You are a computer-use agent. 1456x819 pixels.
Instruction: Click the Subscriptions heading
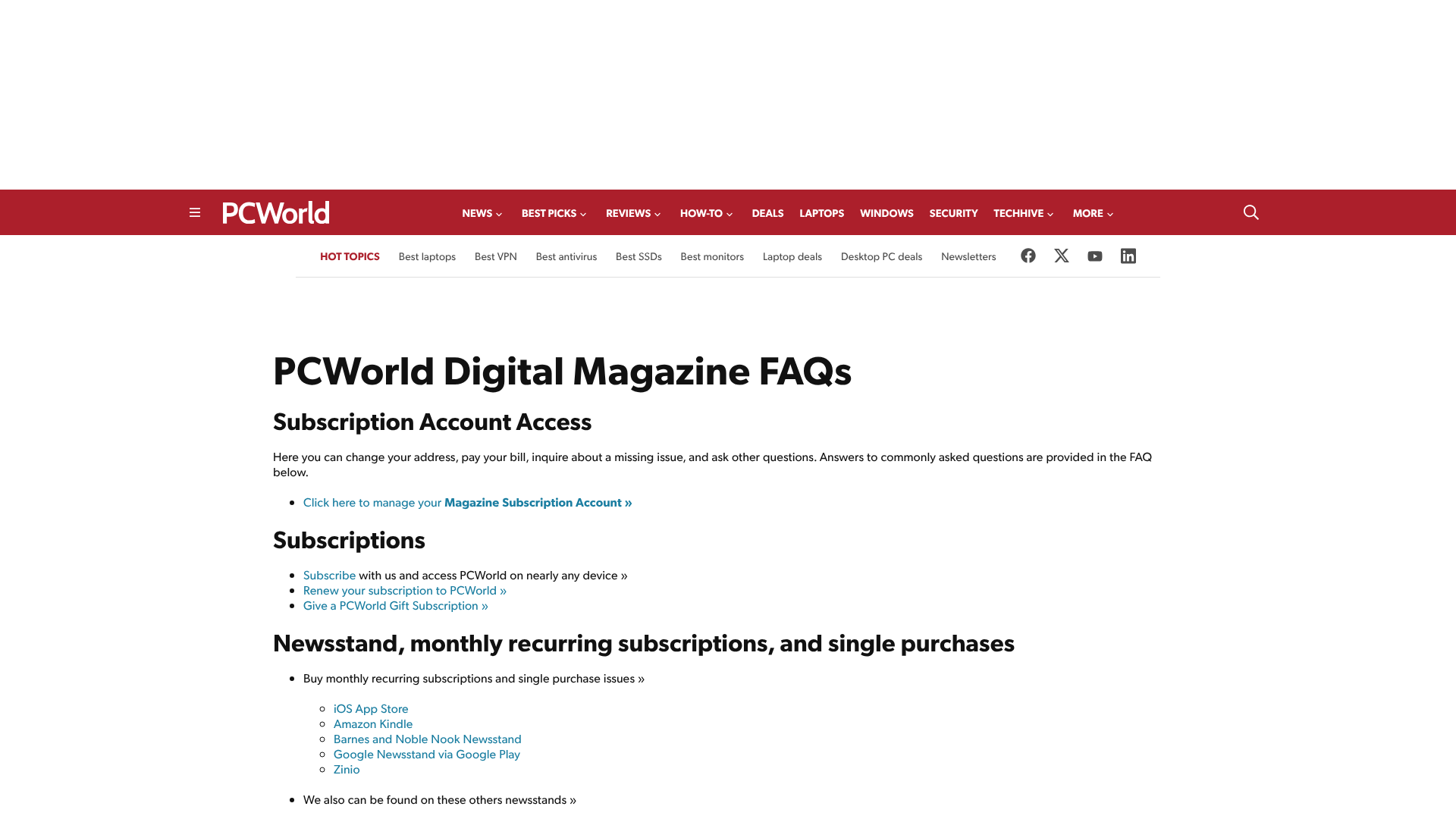pyautogui.click(x=349, y=541)
